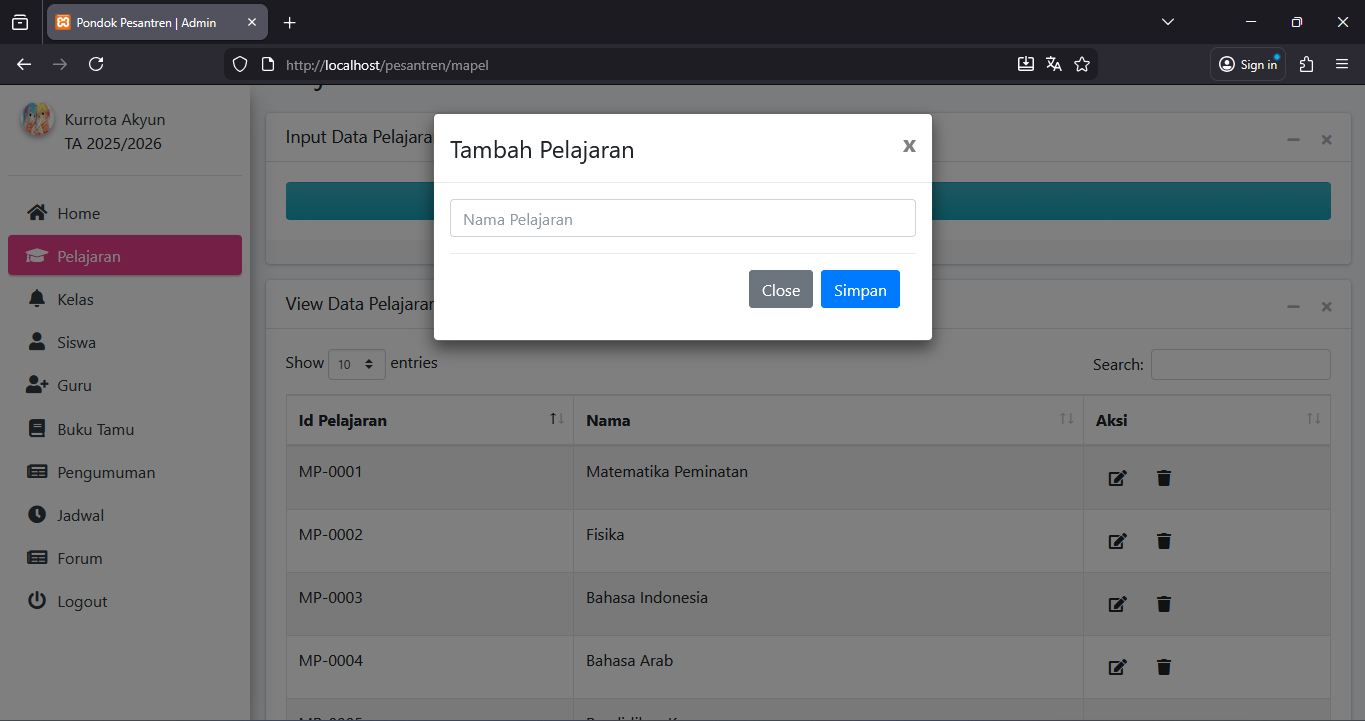
Task: Click the table Search box
Action: [1240, 364]
